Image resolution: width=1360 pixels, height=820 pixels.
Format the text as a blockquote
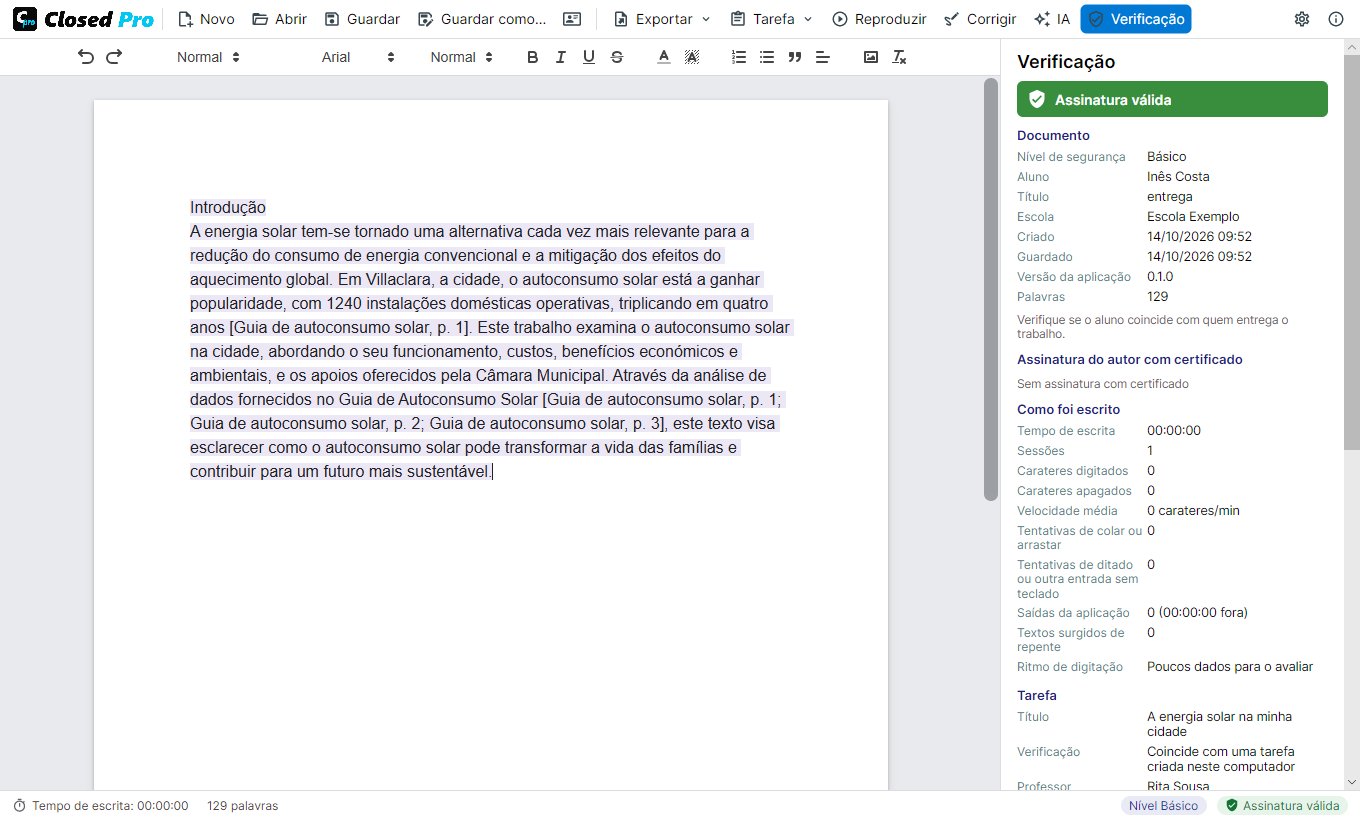point(795,57)
